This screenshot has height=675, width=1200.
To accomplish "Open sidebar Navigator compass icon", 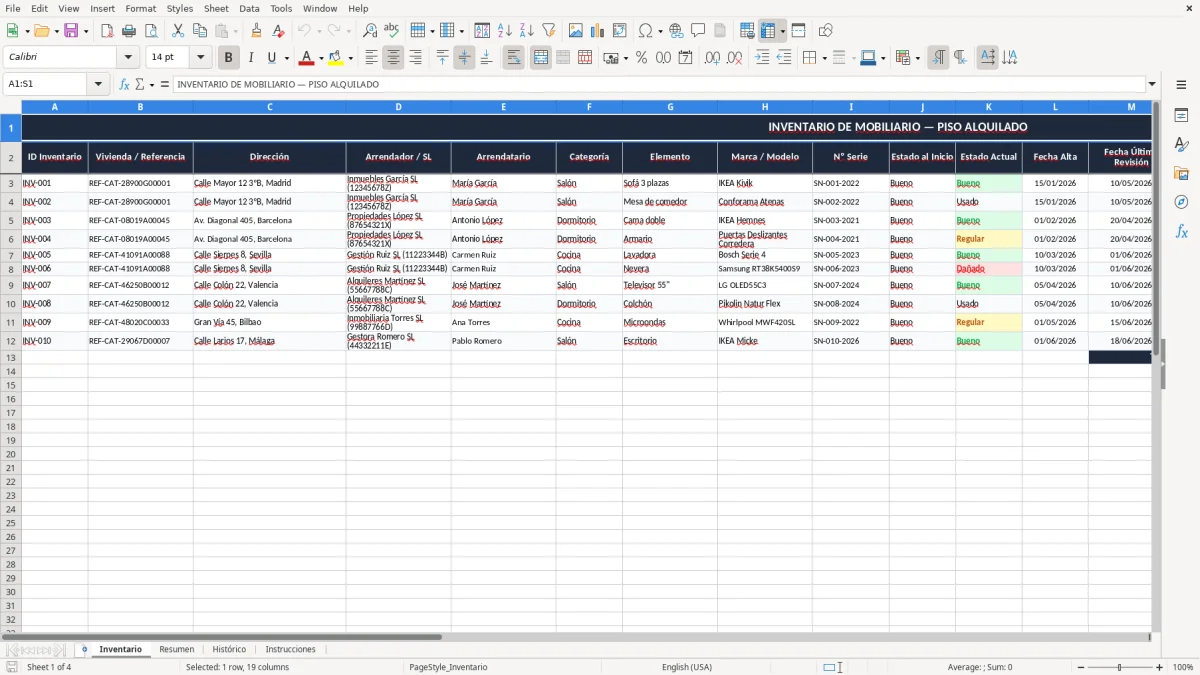I will [x=1181, y=202].
